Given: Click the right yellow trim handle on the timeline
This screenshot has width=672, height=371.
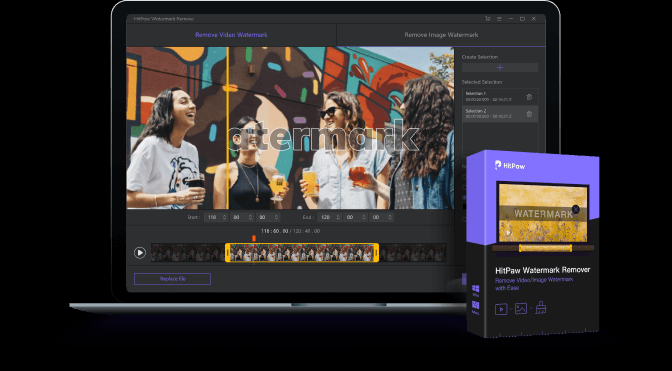Looking at the screenshot, I should click(376, 253).
